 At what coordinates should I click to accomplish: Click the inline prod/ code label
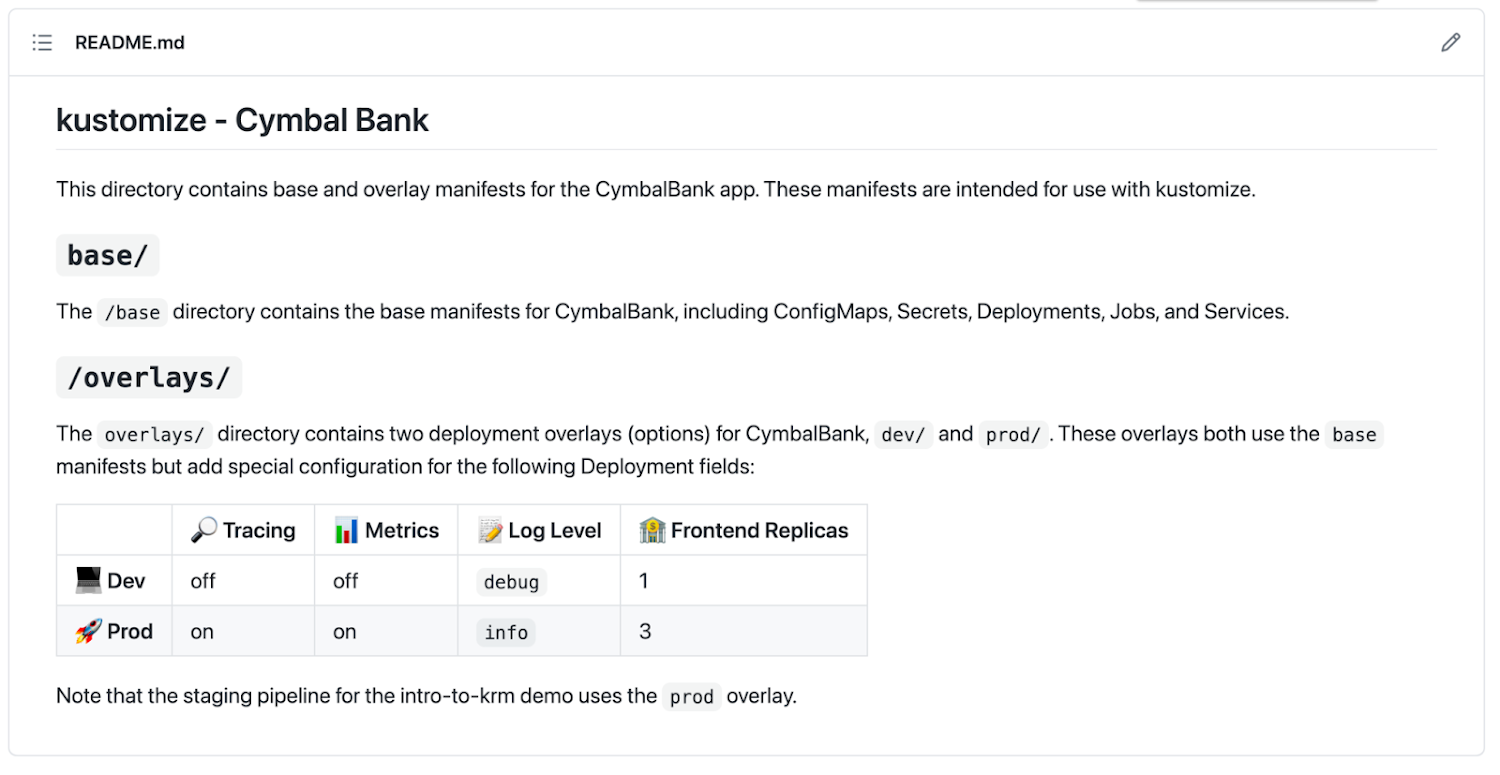click(1014, 434)
